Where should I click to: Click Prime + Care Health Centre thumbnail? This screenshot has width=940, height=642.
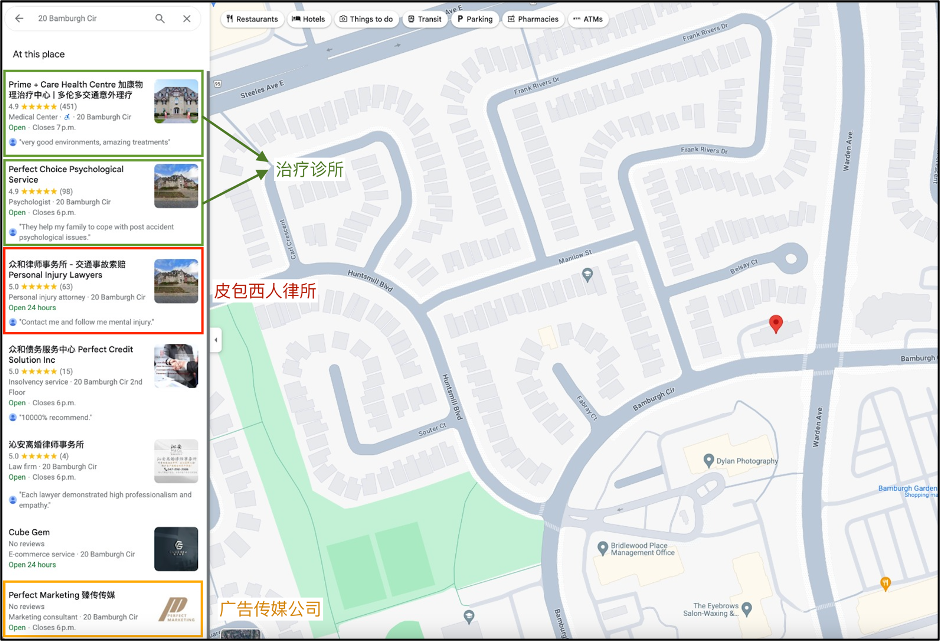[x=176, y=101]
